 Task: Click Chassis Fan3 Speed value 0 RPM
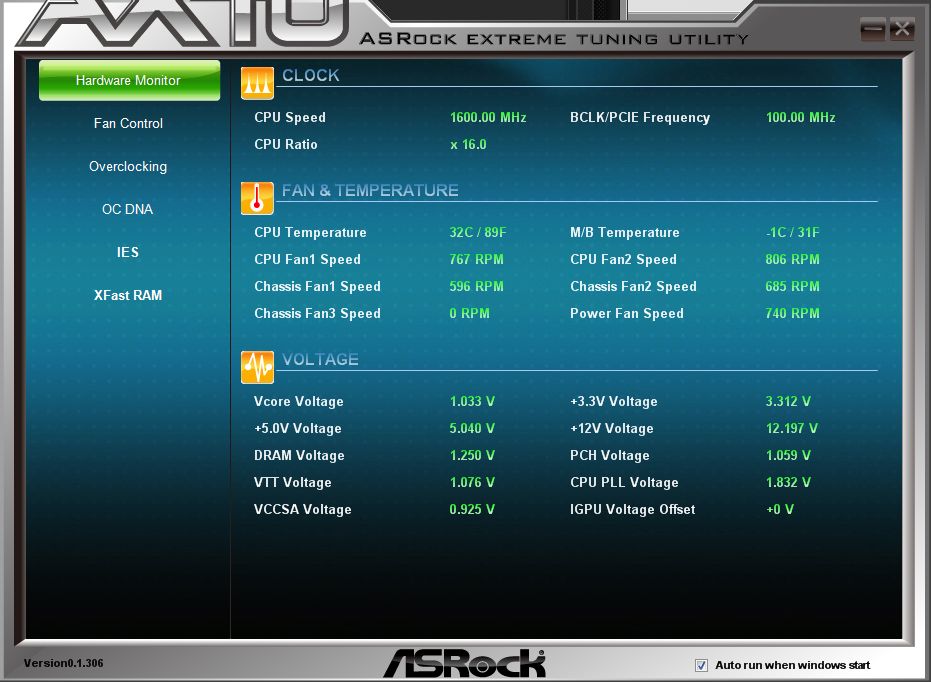pos(470,313)
